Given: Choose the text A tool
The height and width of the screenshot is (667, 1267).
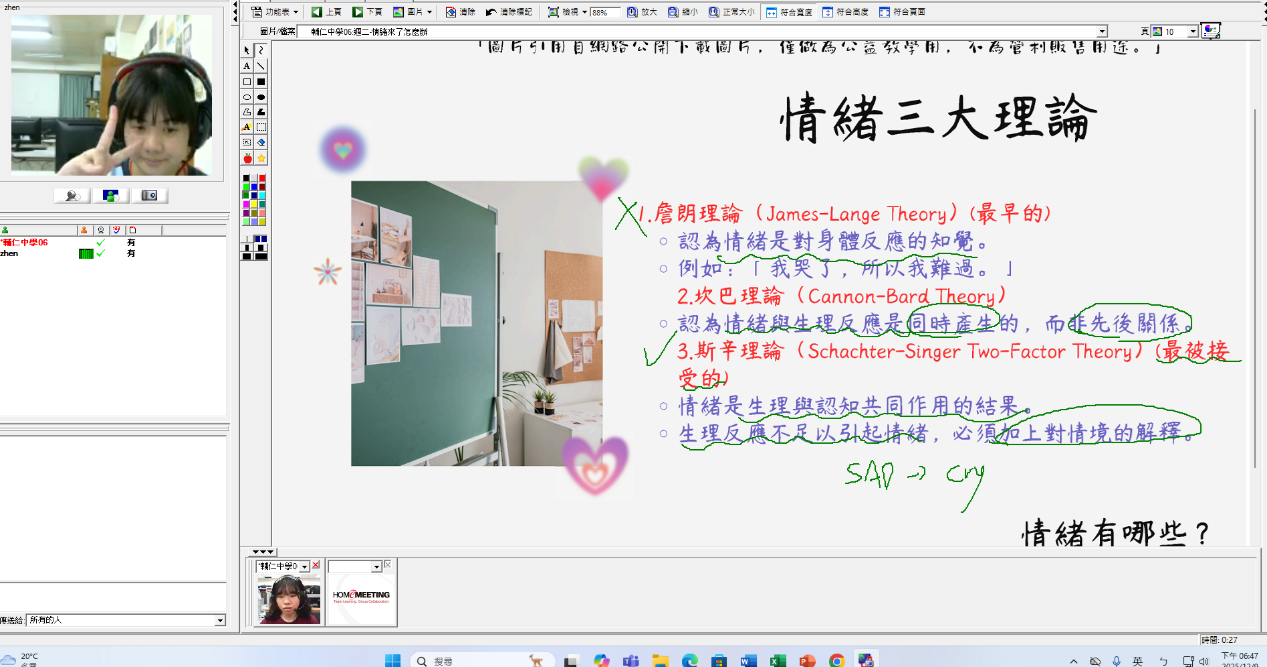Looking at the screenshot, I should [247, 66].
